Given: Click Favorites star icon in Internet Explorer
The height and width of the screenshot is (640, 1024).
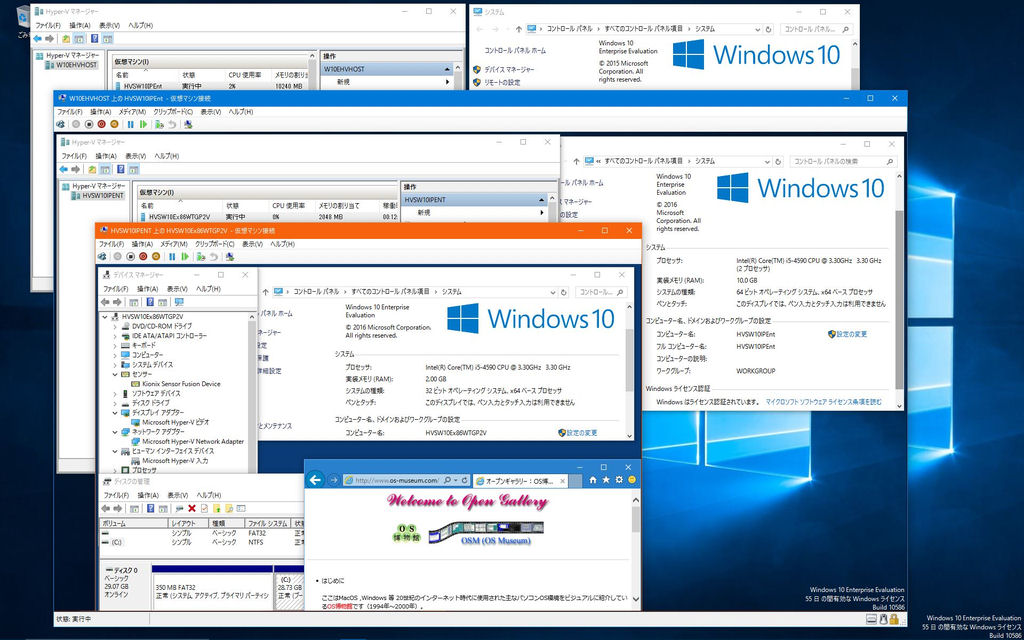Looking at the screenshot, I should pyautogui.click(x=605, y=480).
